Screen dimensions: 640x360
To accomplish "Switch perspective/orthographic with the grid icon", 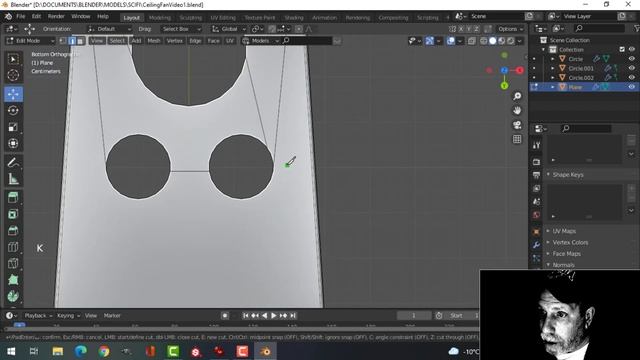I will 517,139.
